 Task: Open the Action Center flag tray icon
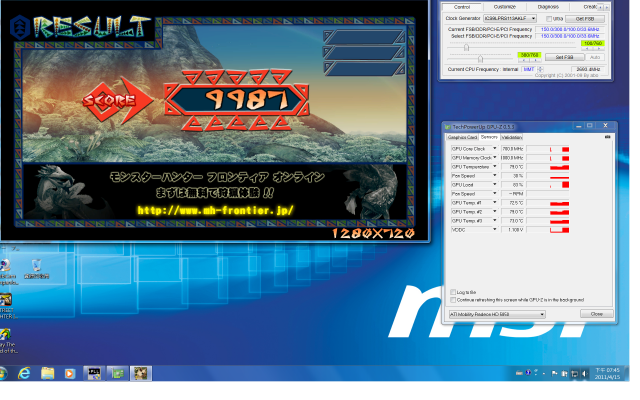[554, 373]
